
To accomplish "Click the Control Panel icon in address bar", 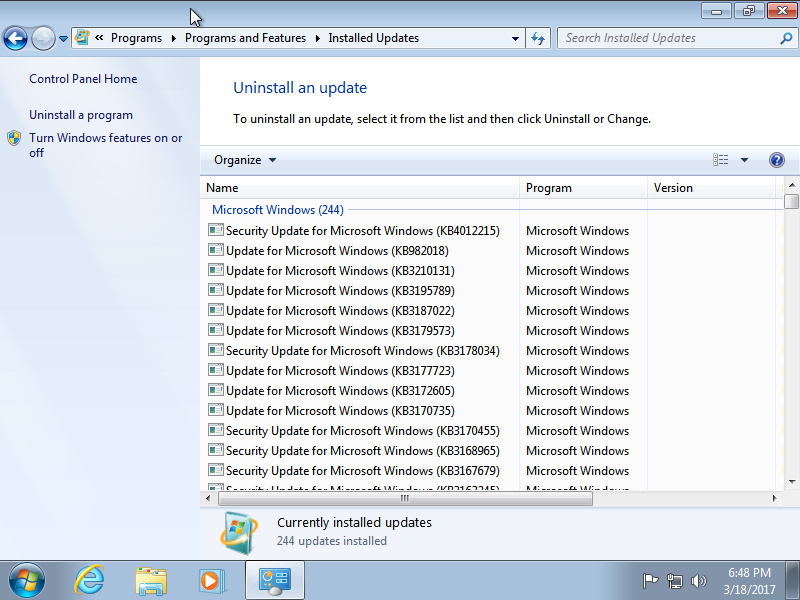I will 82,38.
